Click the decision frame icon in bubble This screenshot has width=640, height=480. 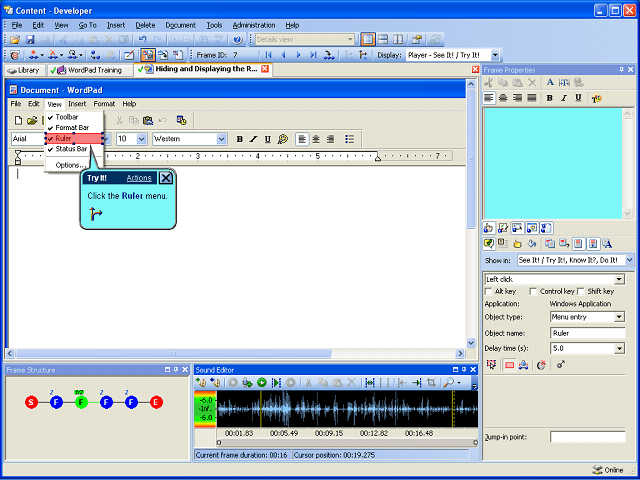pyautogui.click(x=96, y=213)
